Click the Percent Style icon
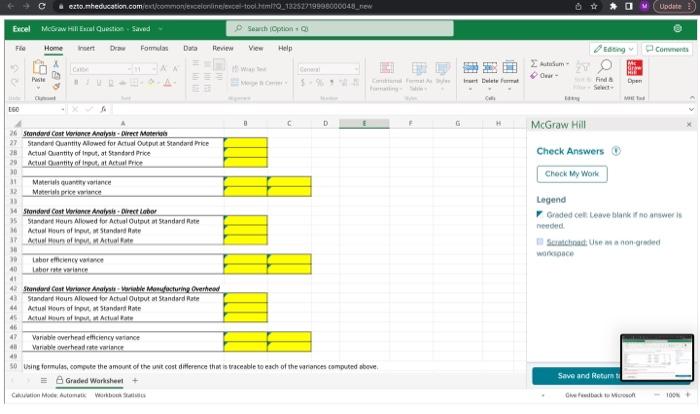Image resolution: width=700 pixels, height=414 pixels. click(x=319, y=83)
